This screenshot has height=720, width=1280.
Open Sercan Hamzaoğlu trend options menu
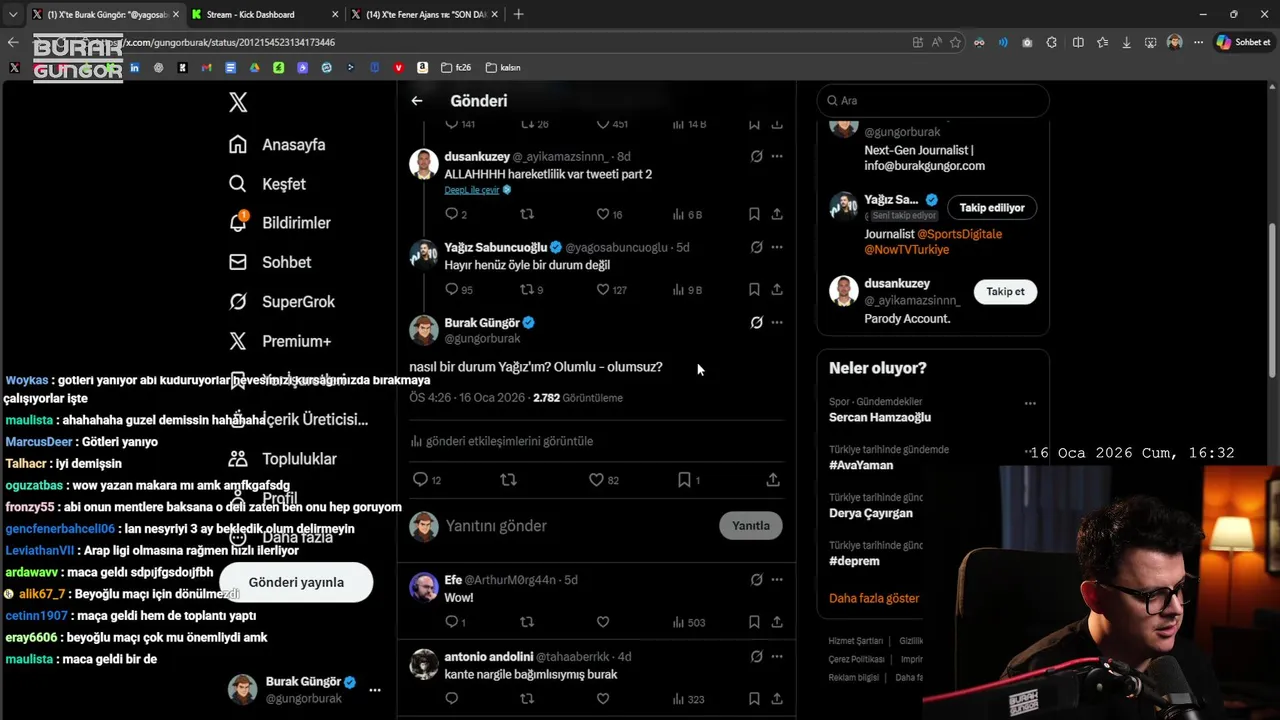(x=1030, y=403)
